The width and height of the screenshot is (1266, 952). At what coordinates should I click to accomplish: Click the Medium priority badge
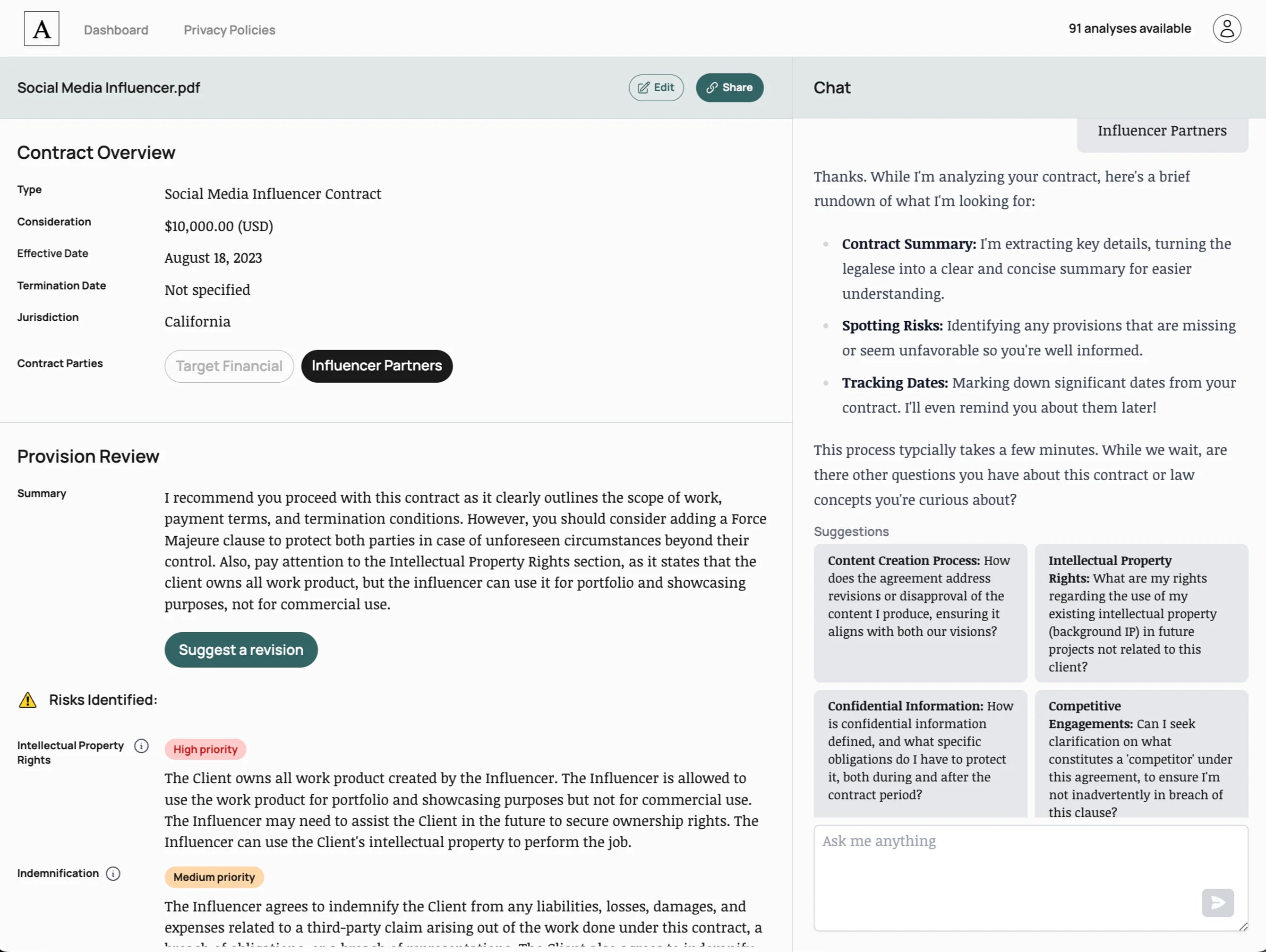click(x=214, y=877)
